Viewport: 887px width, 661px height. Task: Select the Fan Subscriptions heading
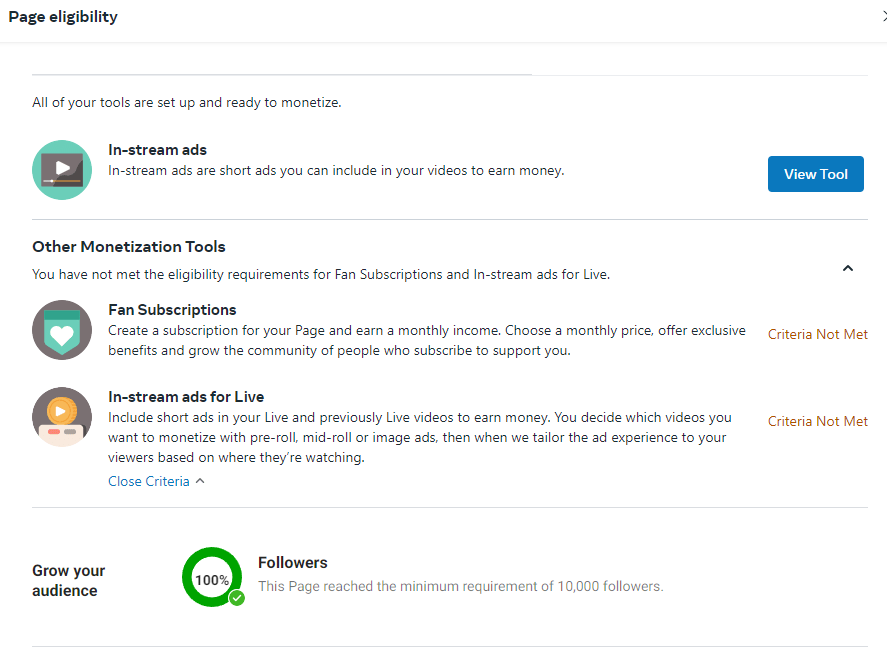point(172,310)
